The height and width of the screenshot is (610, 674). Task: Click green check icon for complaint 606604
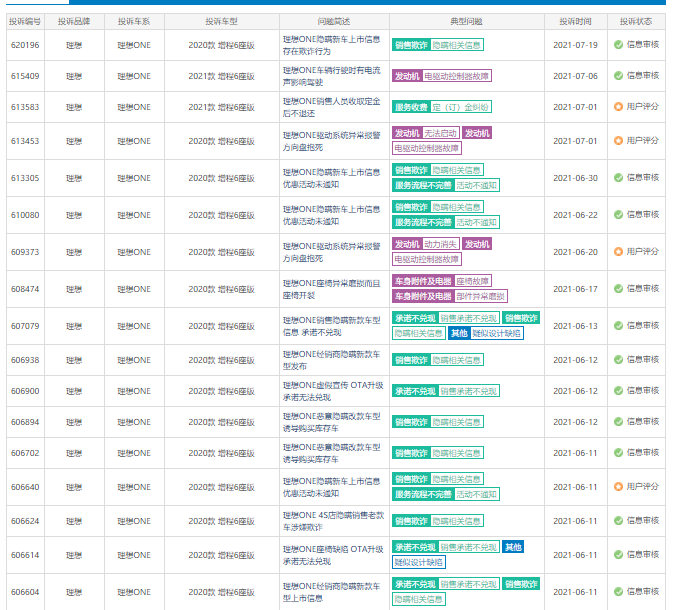[618, 592]
